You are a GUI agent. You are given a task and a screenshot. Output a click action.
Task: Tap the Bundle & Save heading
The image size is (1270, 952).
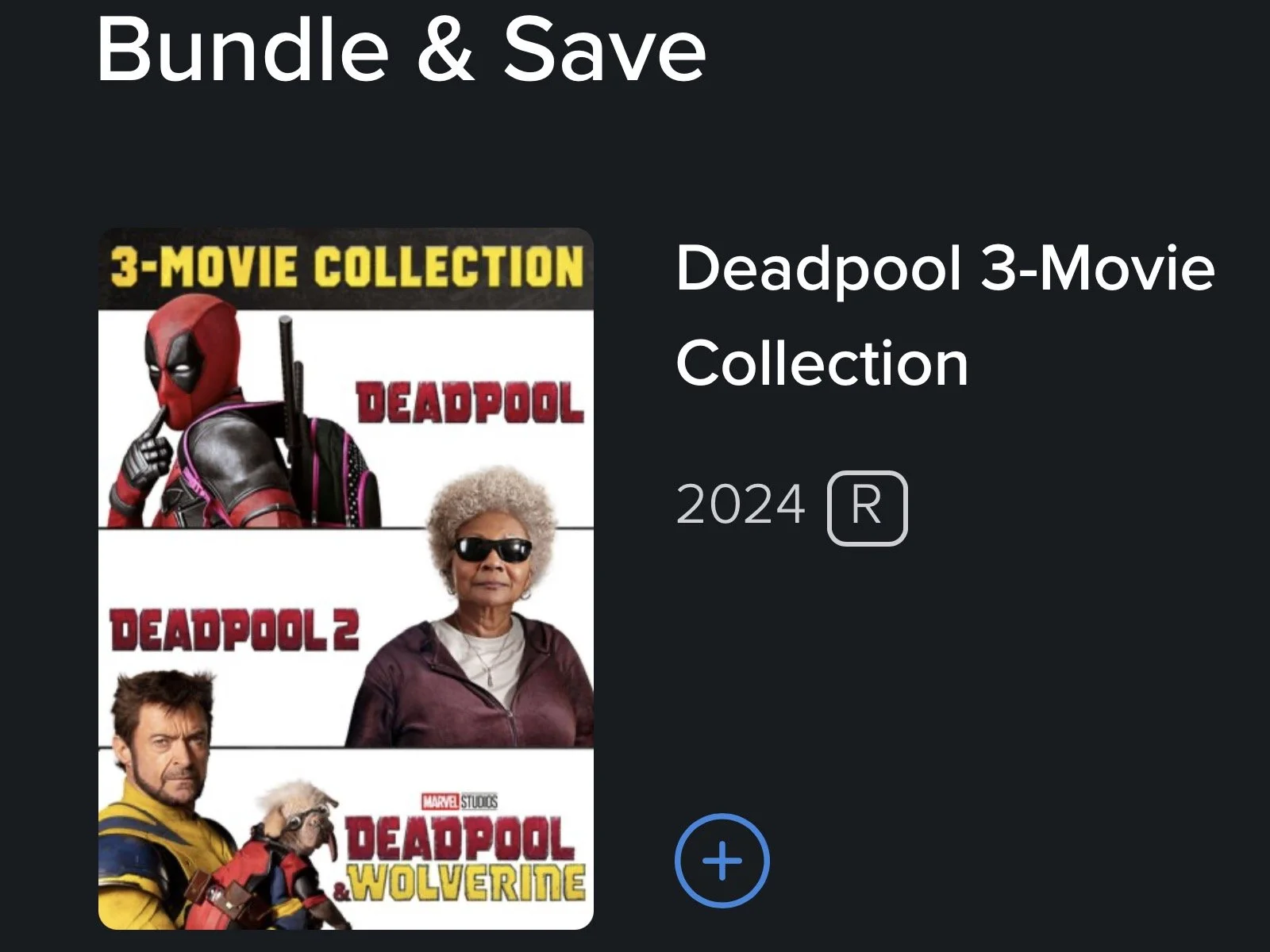click(401, 49)
